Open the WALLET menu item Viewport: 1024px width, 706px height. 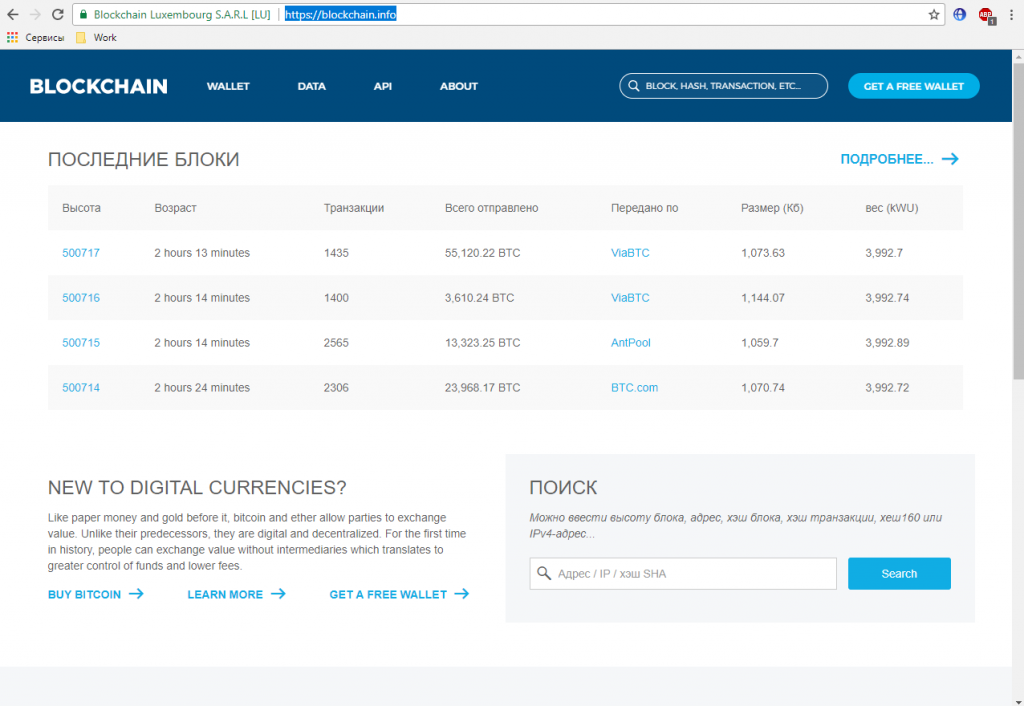228,86
